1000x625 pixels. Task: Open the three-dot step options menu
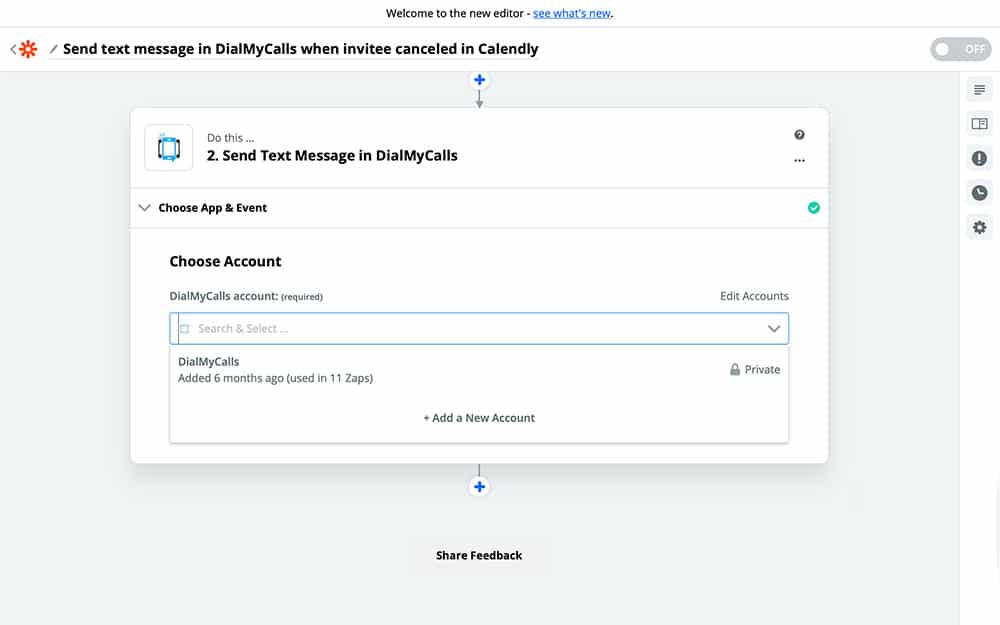tap(799, 160)
